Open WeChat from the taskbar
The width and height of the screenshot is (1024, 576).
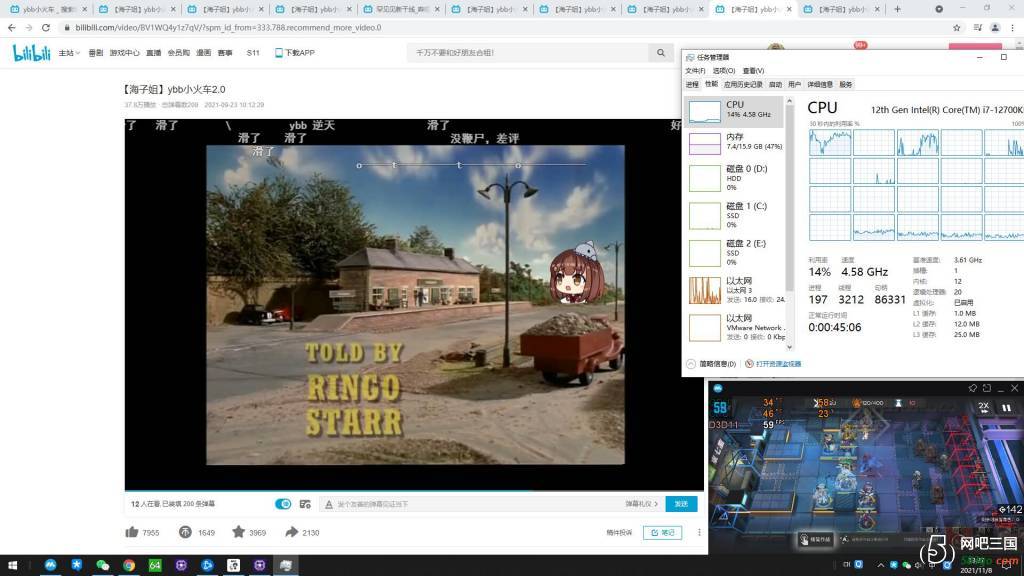point(103,565)
